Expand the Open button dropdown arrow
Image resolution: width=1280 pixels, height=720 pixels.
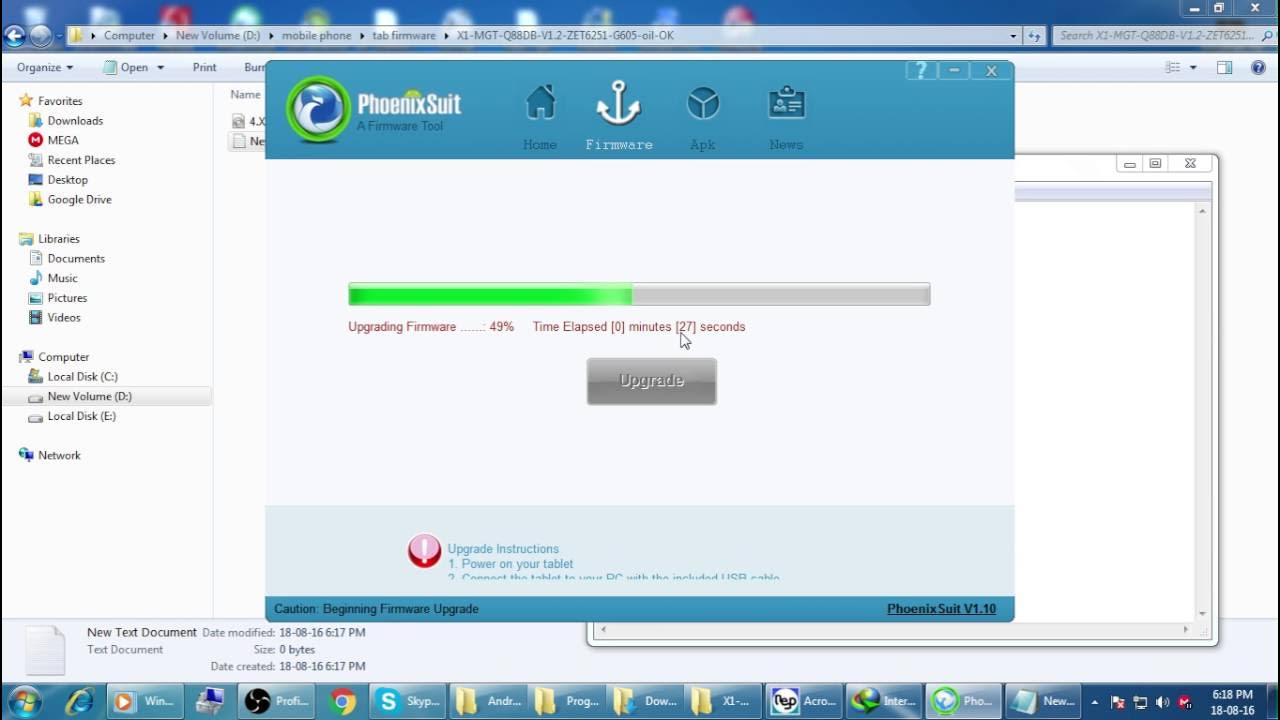160,67
